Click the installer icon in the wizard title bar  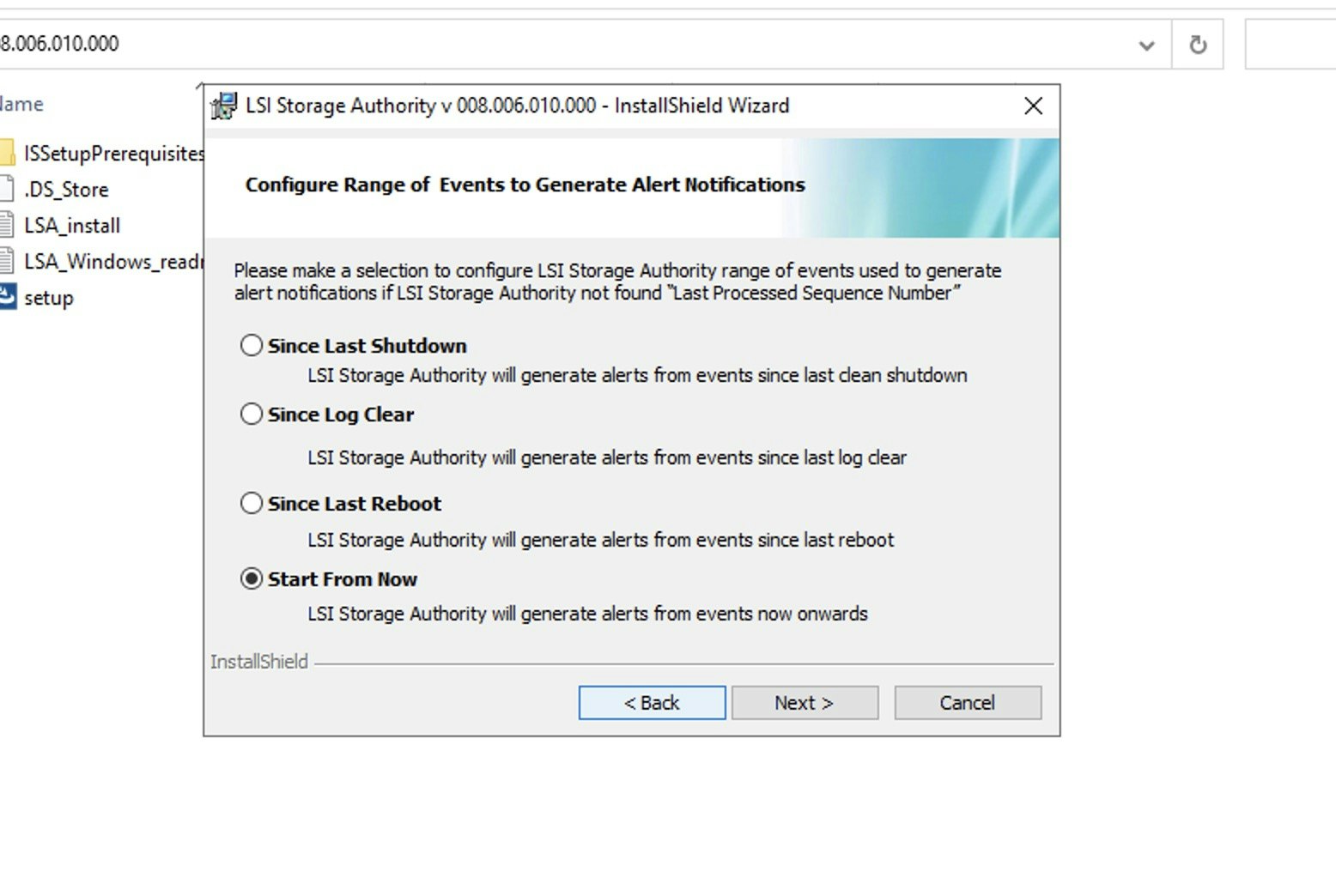pyautogui.click(x=224, y=106)
